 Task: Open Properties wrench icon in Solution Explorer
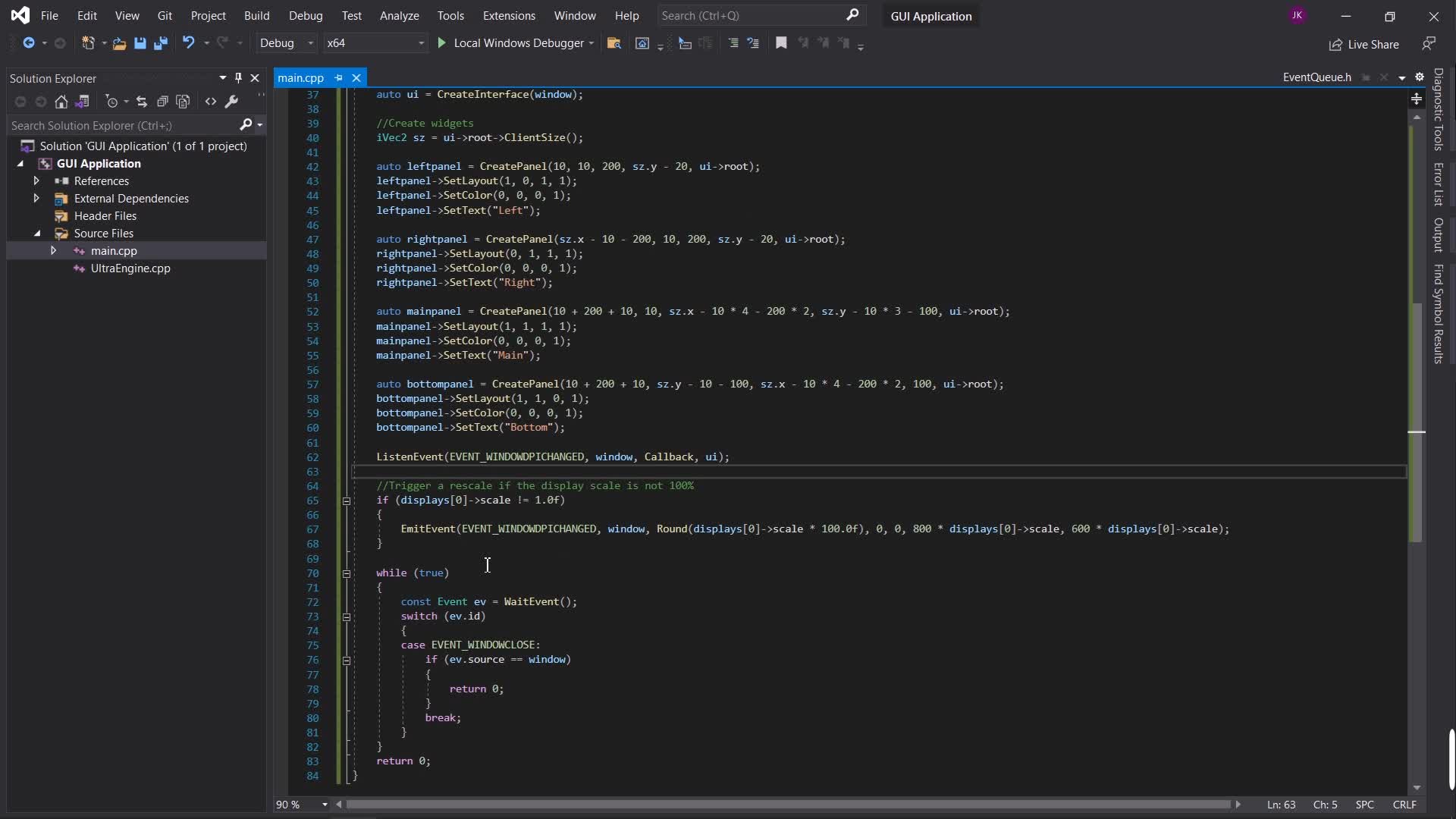[232, 102]
